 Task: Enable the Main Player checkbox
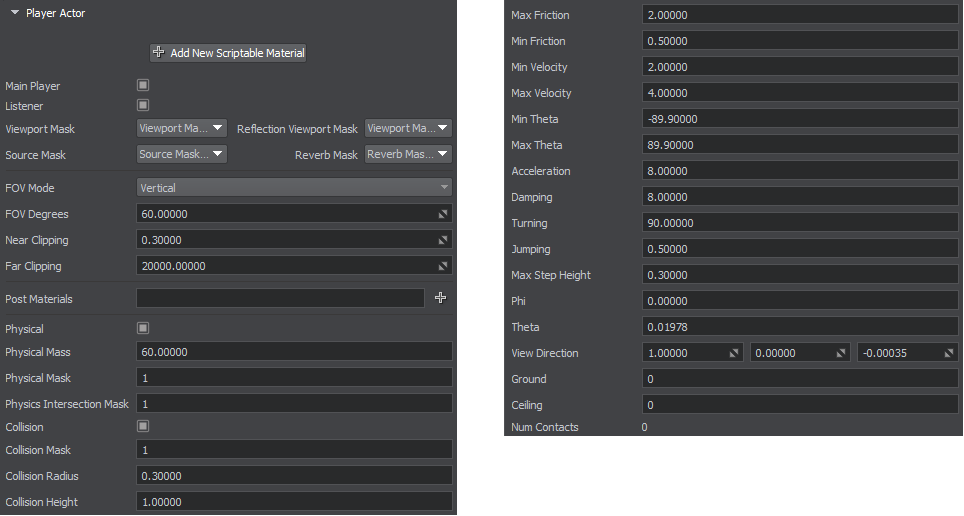point(143,86)
